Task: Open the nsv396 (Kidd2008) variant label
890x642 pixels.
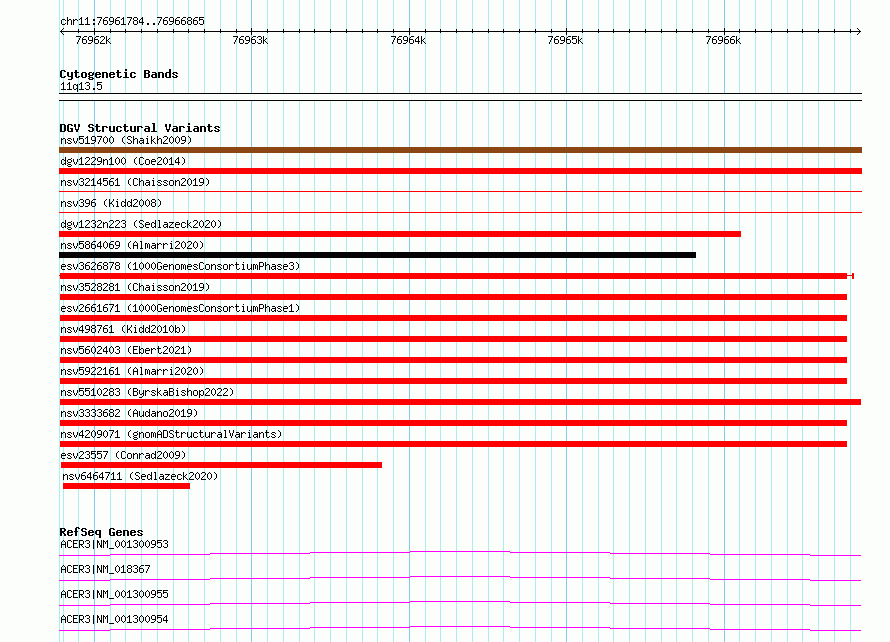Action: point(111,203)
